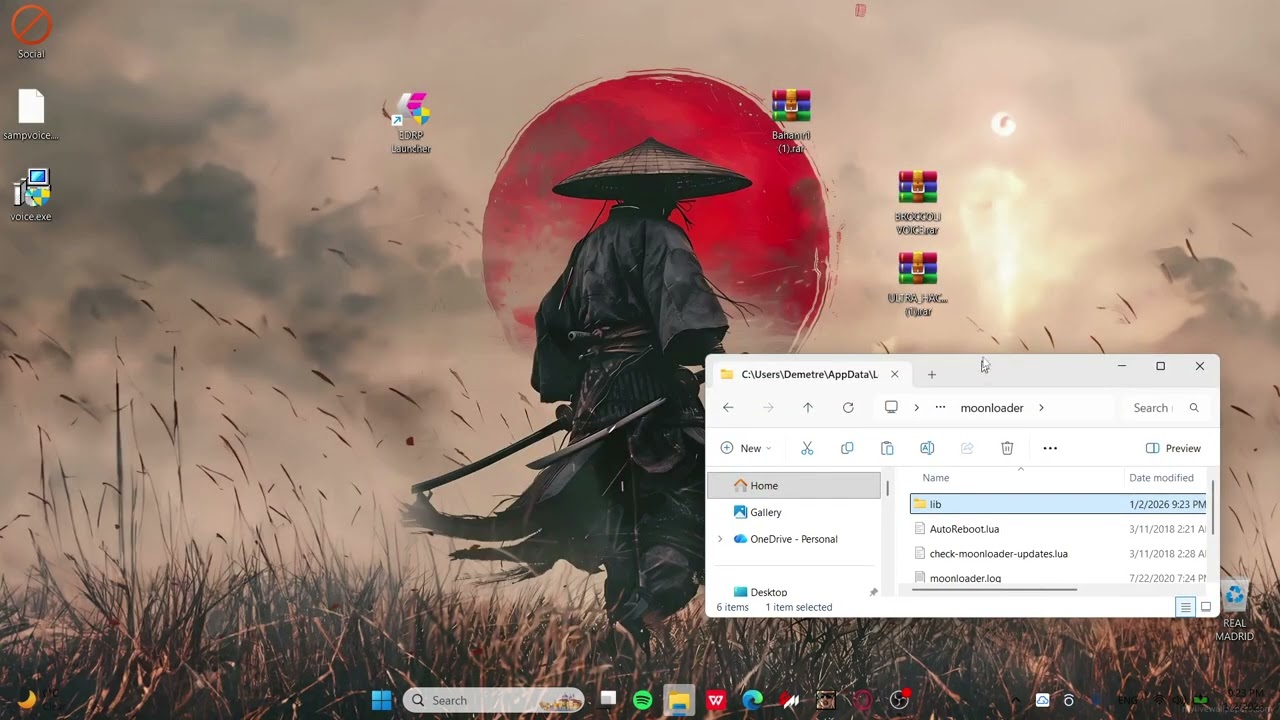Click the Rename icon in Explorer toolbar

coord(927,448)
